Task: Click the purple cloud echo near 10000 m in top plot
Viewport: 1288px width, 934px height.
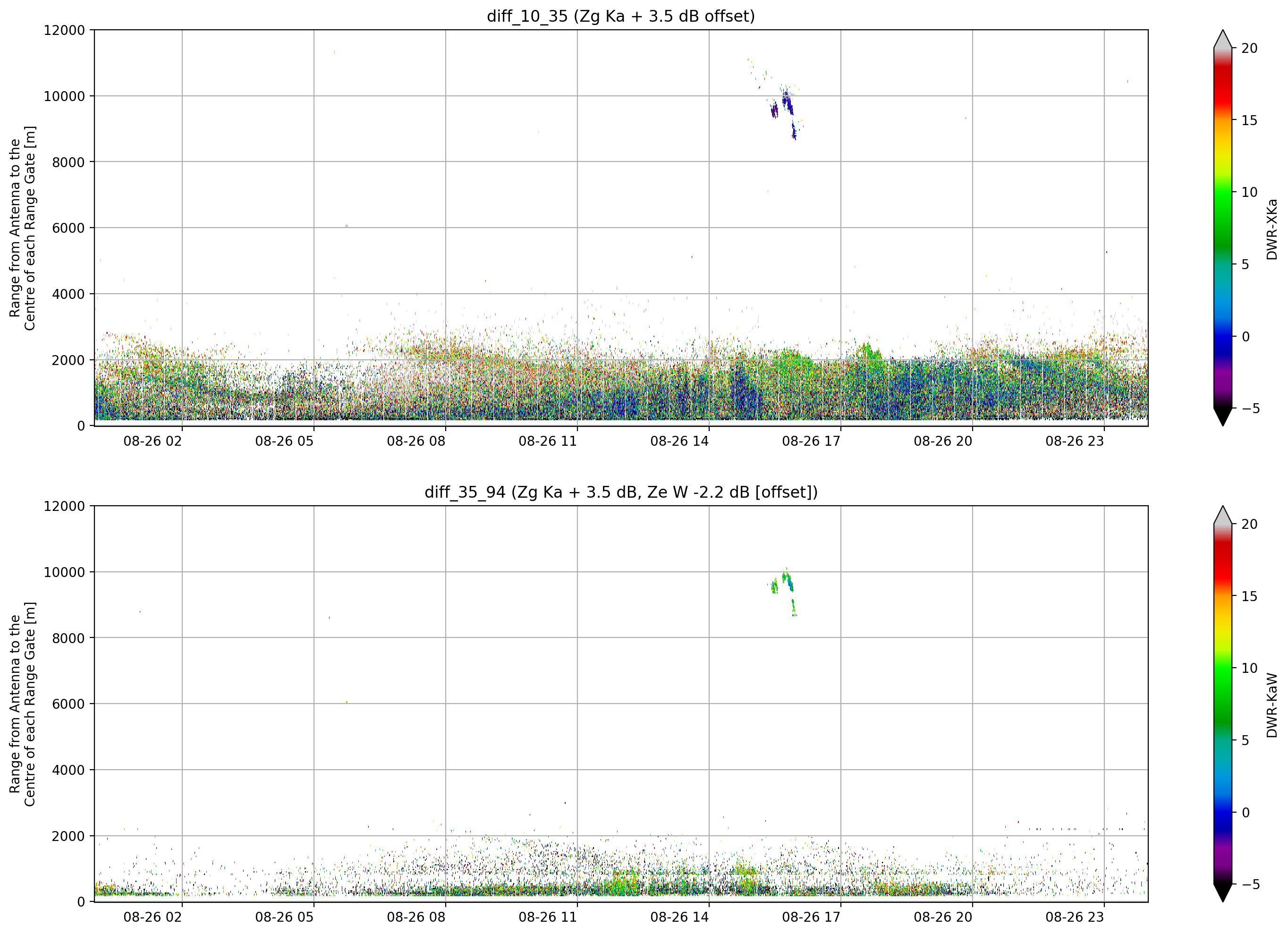Action: click(787, 103)
